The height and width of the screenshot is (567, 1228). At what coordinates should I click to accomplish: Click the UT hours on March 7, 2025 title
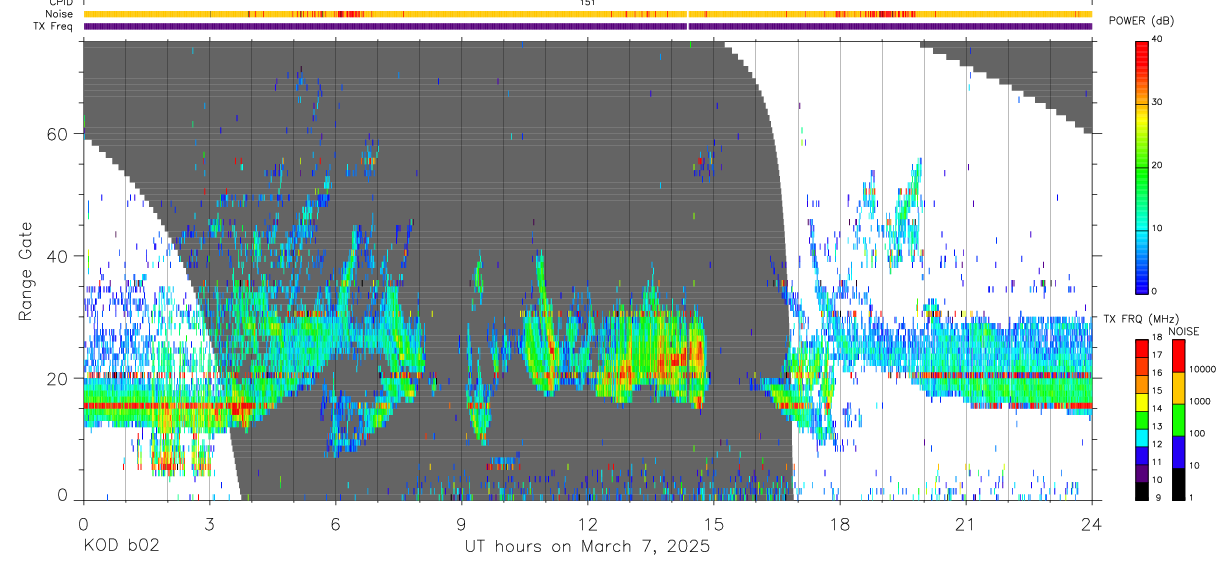click(x=587, y=547)
